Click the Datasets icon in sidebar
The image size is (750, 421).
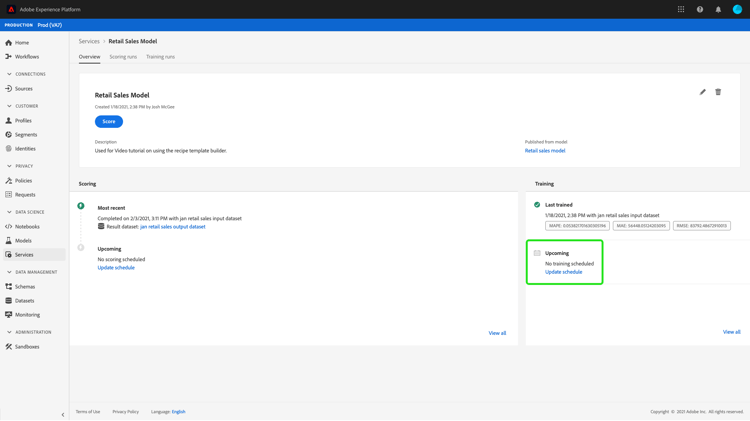coord(9,300)
